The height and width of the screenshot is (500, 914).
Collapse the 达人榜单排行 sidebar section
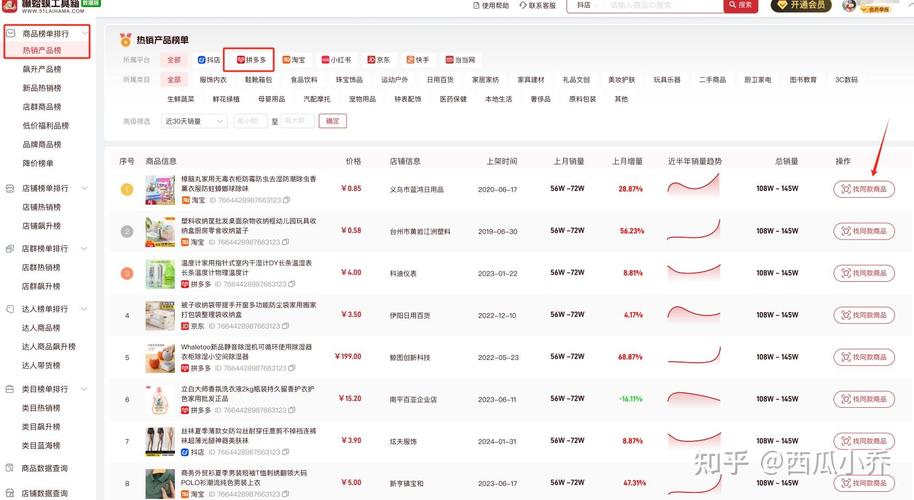point(85,309)
